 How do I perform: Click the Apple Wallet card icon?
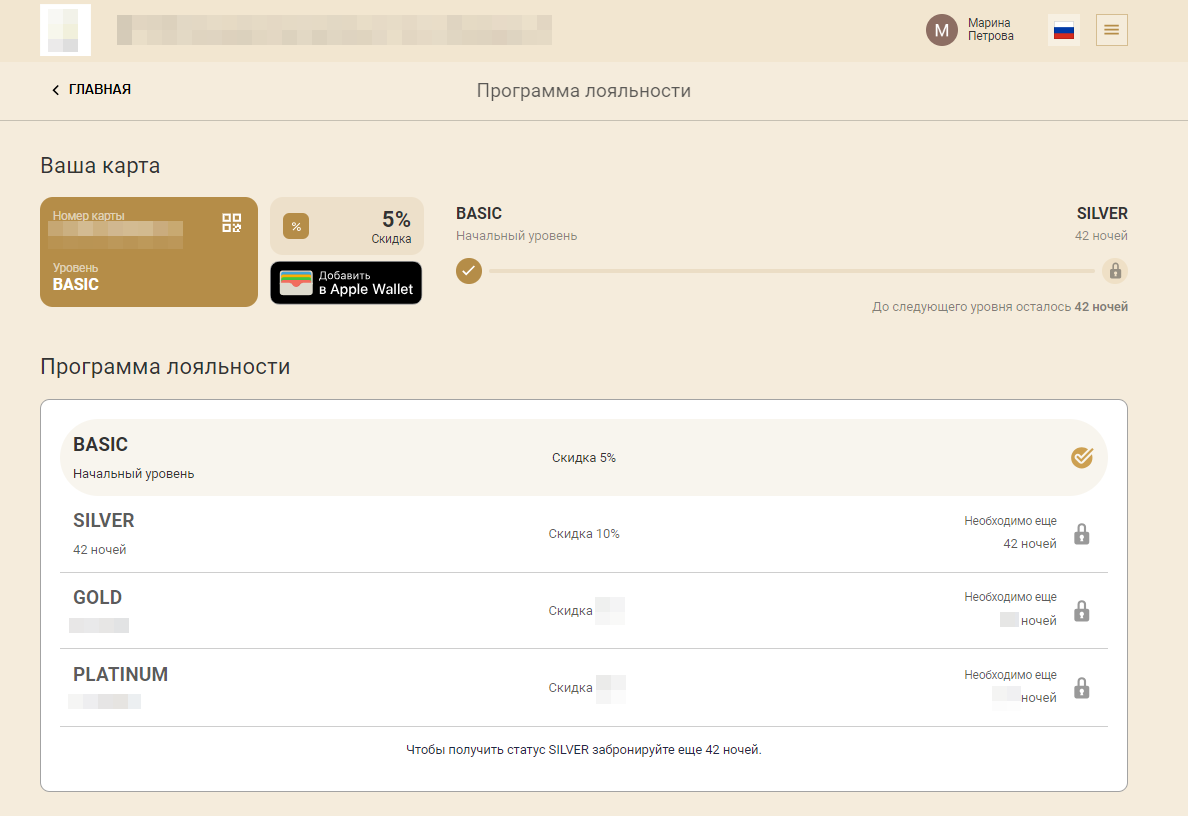(x=296, y=283)
